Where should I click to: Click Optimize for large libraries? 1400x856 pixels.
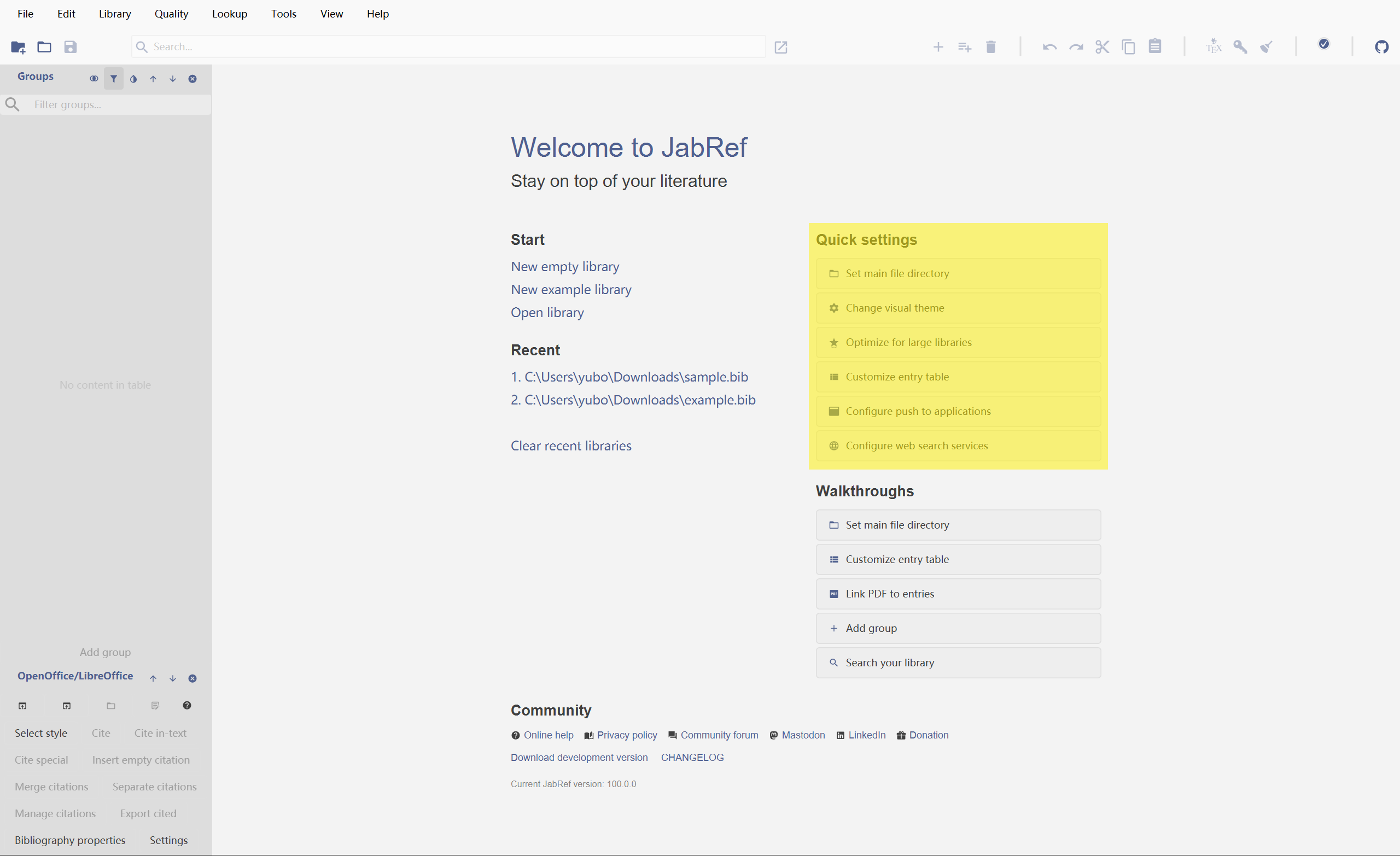coord(959,343)
